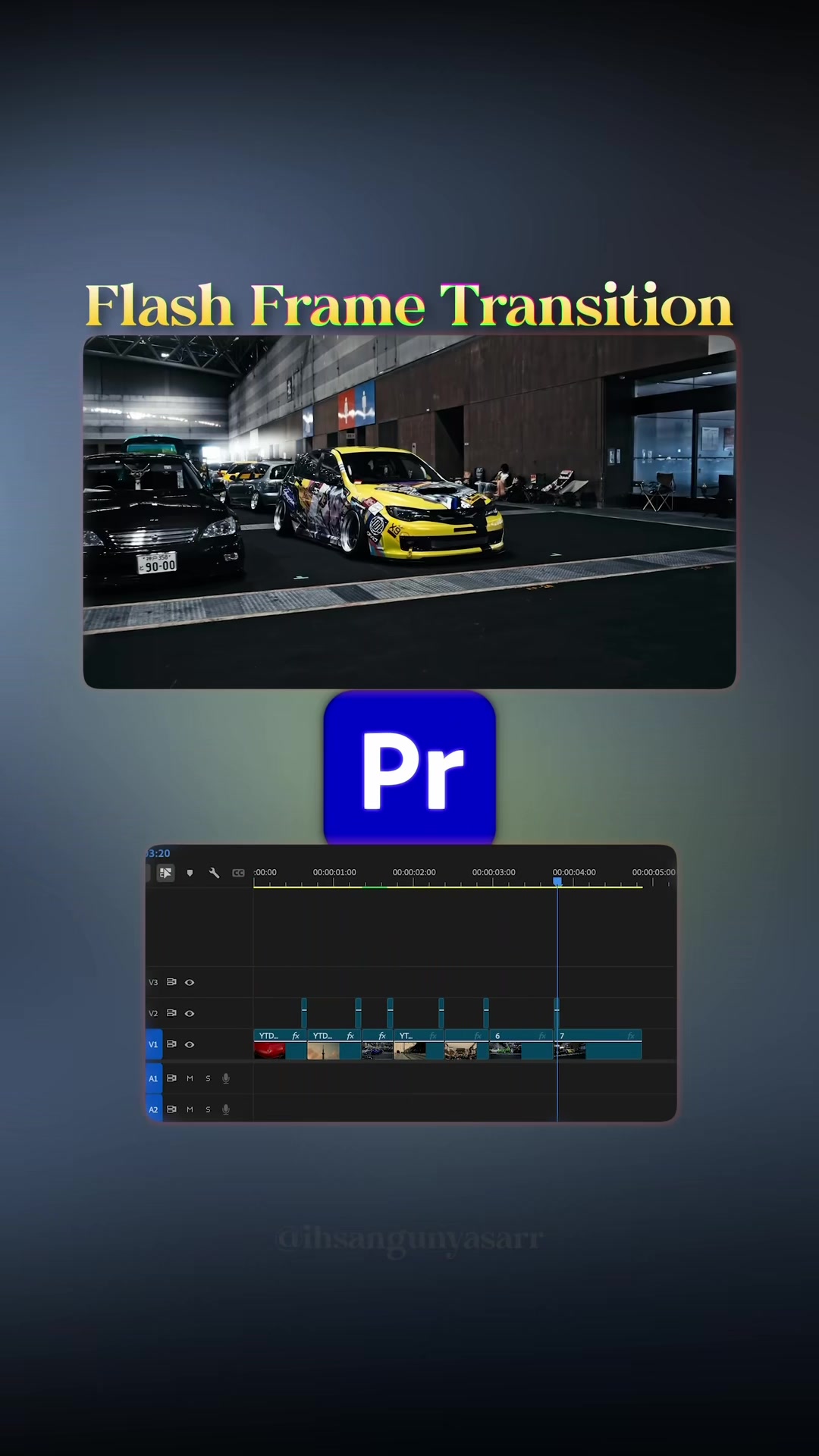The height and width of the screenshot is (1456, 819).
Task: Enable voice-over record on track A1
Action: [x=226, y=1078]
